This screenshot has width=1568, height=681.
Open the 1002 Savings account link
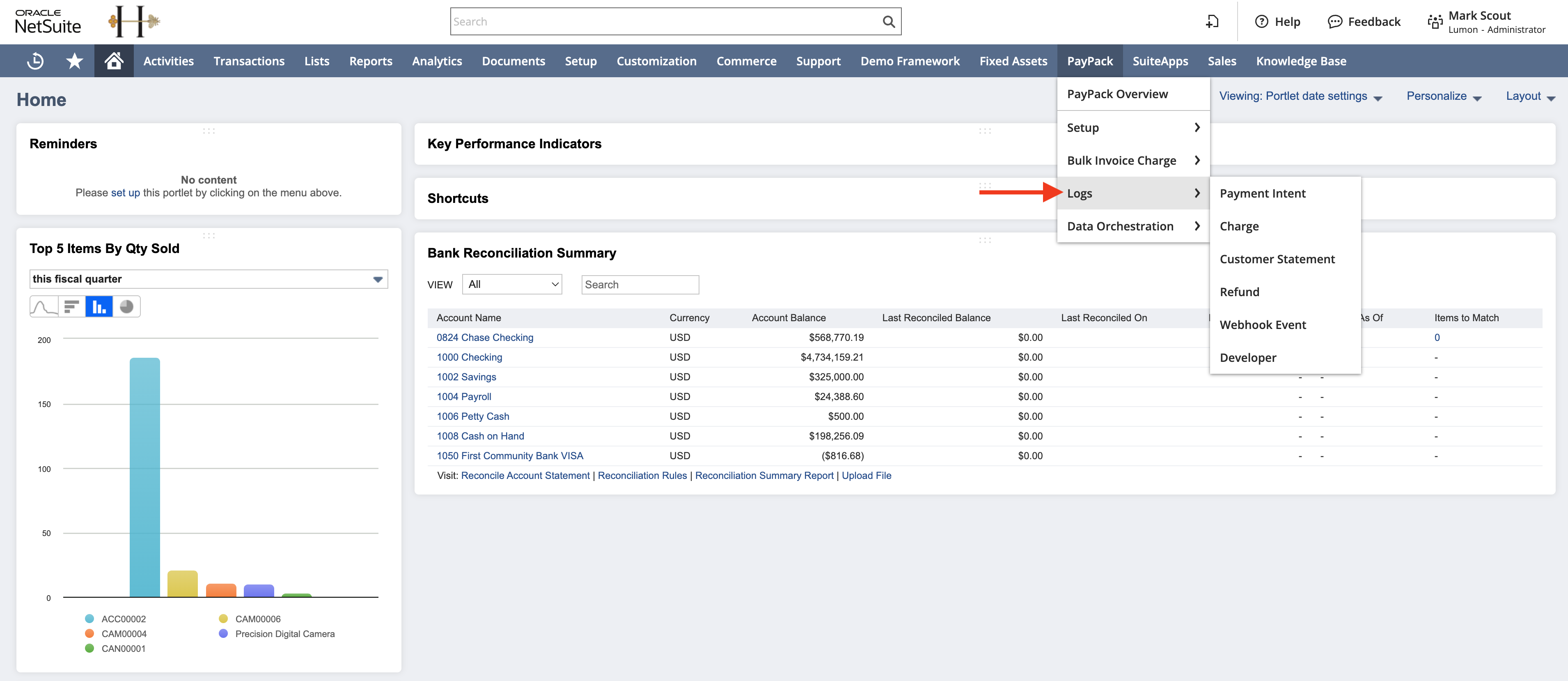click(x=466, y=377)
